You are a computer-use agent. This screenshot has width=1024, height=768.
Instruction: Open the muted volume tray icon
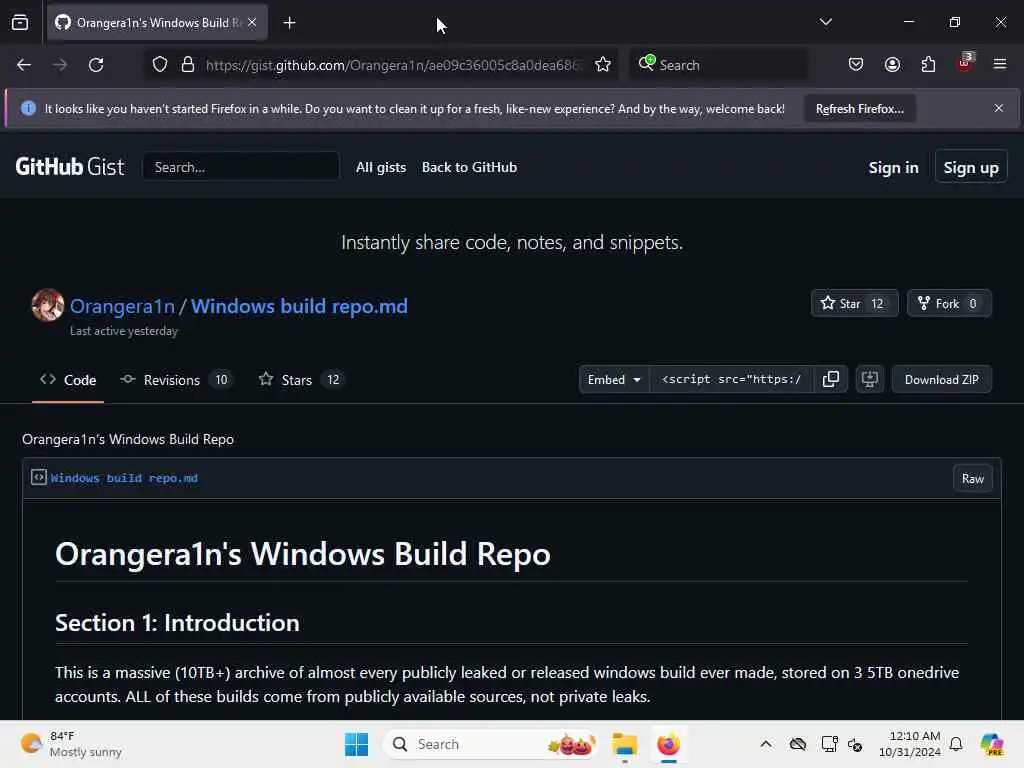pos(855,744)
